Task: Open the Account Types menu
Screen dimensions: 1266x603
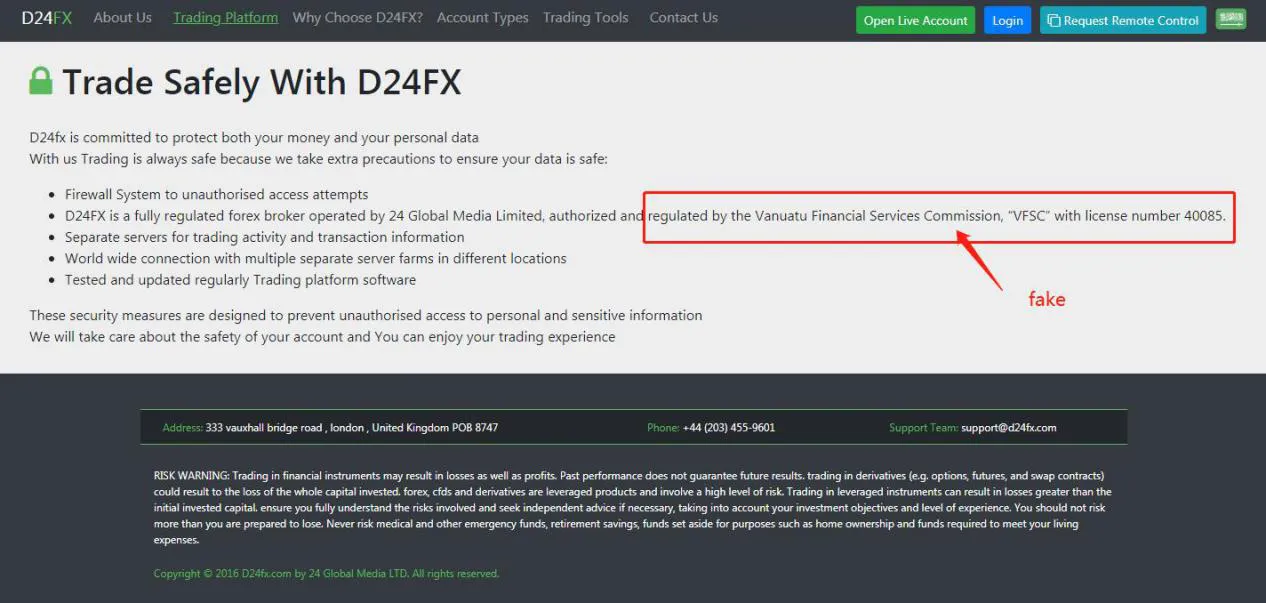Action: pos(482,18)
